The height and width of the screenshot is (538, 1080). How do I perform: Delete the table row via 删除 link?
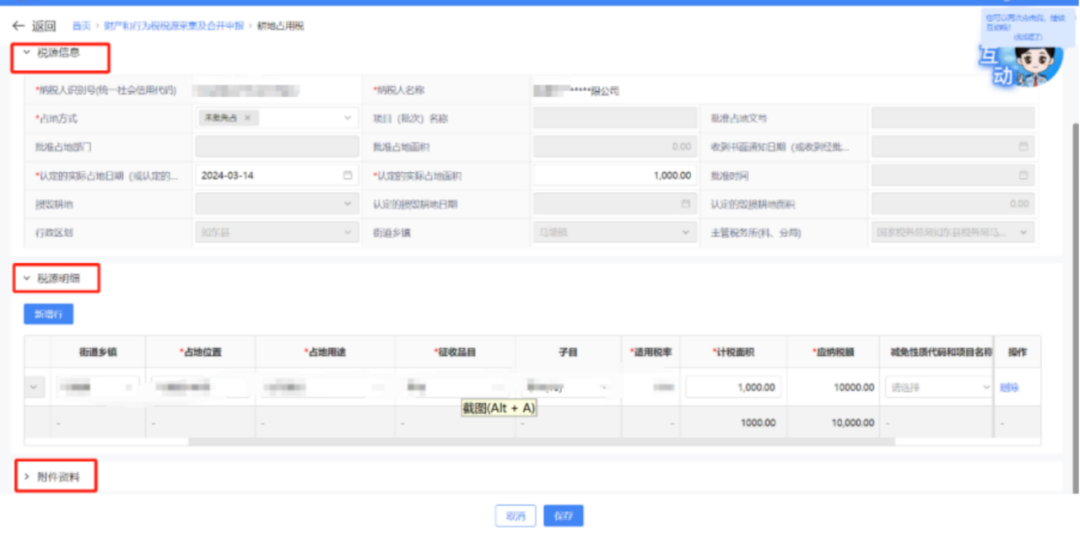click(x=1009, y=387)
